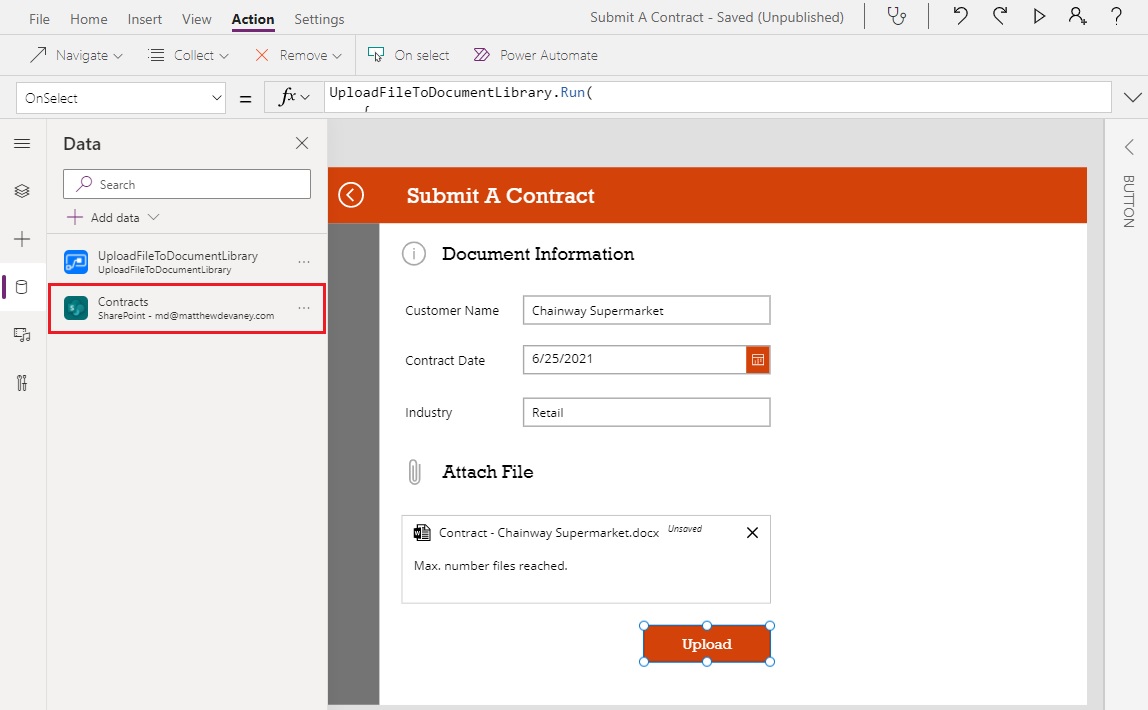This screenshot has width=1148, height=710.
Task: Click the Redo icon
Action: tap(999, 16)
